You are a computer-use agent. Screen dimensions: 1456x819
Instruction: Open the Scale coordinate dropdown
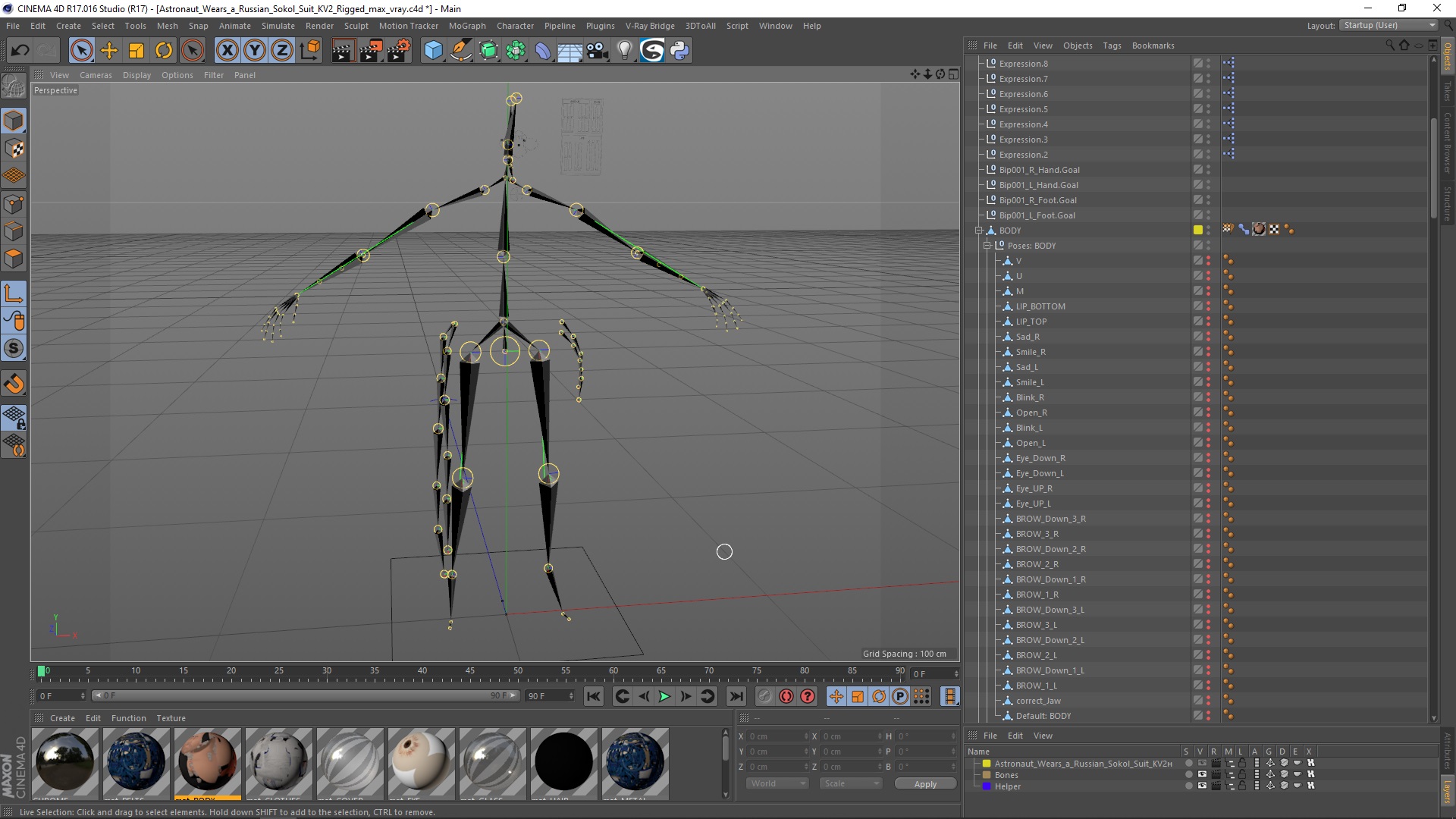coord(851,783)
